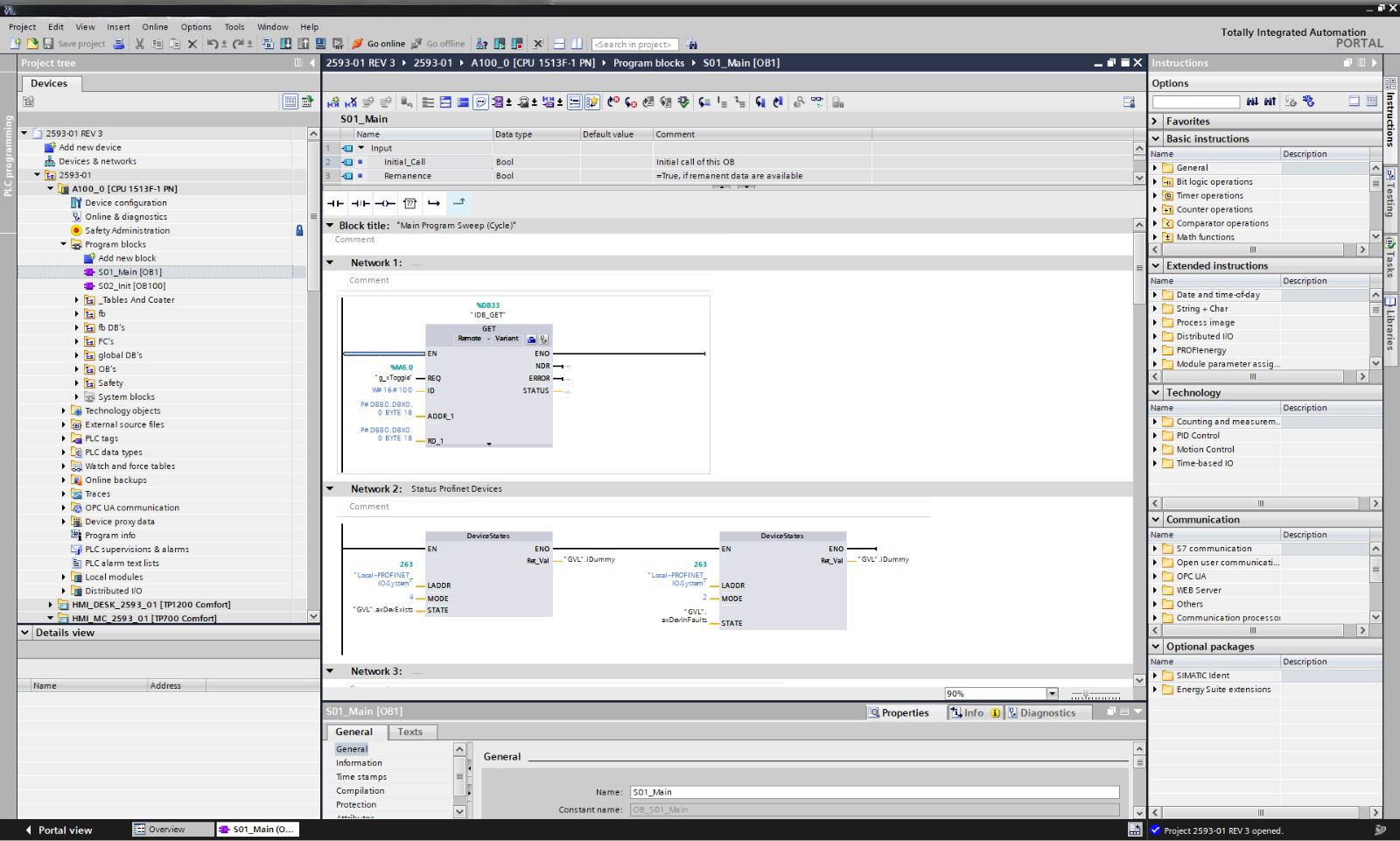The width and height of the screenshot is (1400, 841).
Task: Adjust the editor zoom slider
Action: [1086, 694]
